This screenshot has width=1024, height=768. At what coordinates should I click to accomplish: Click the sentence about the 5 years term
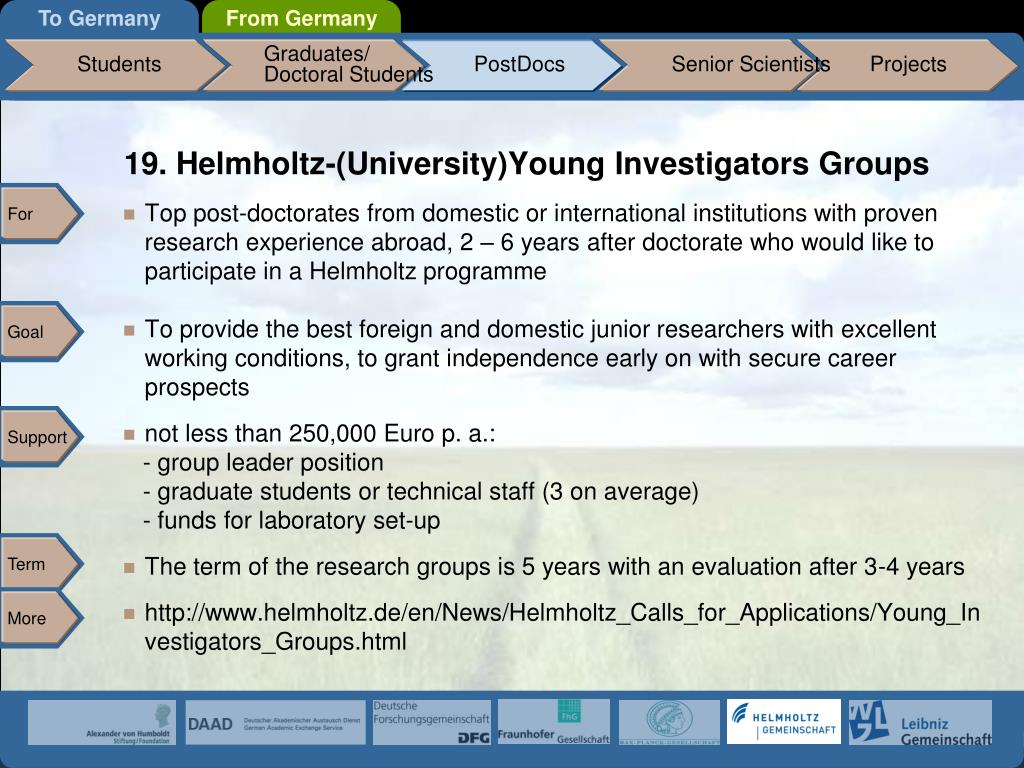point(554,566)
